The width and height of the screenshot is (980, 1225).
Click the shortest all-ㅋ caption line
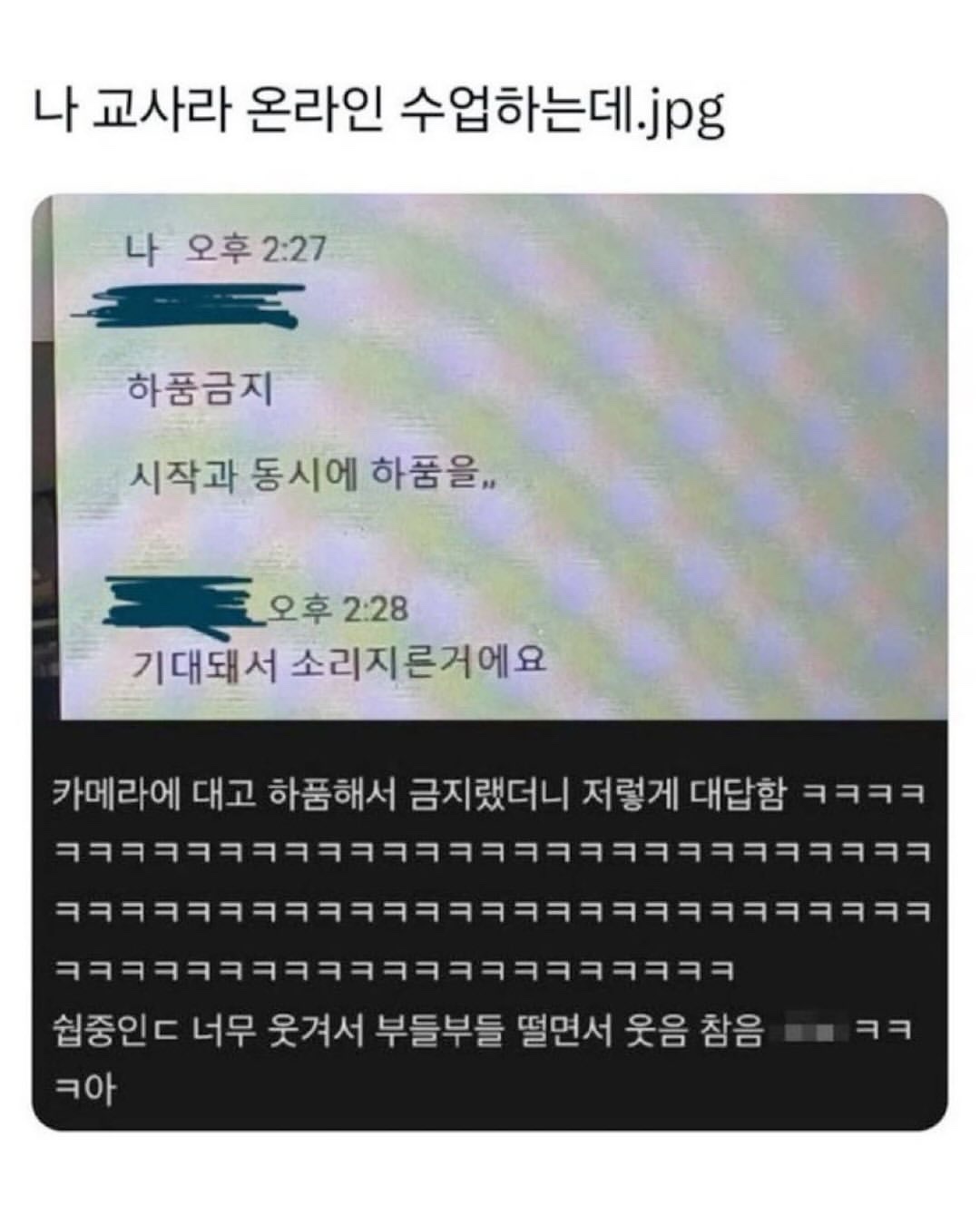[x=395, y=971]
